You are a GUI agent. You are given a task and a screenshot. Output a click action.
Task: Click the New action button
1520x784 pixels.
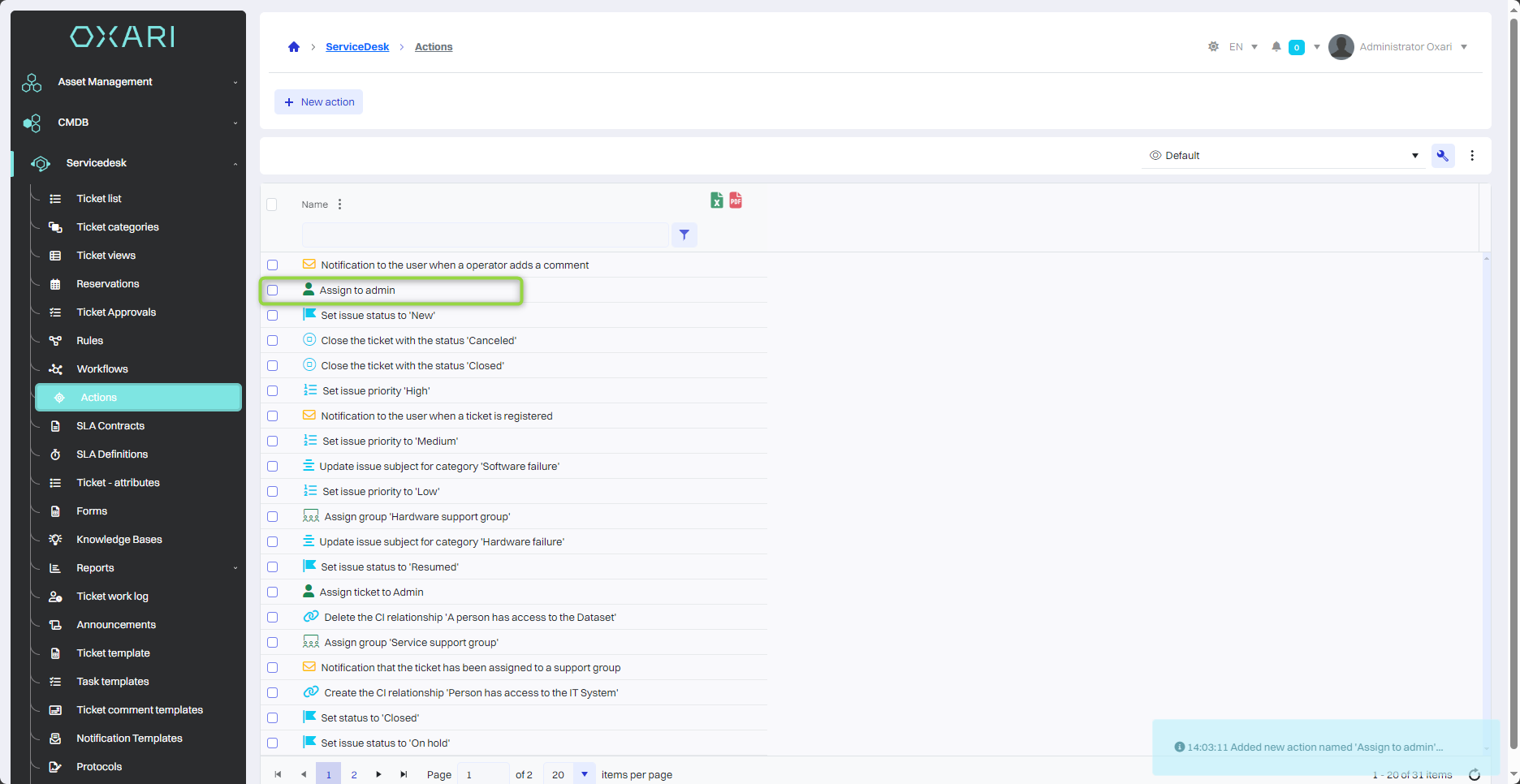click(x=319, y=102)
